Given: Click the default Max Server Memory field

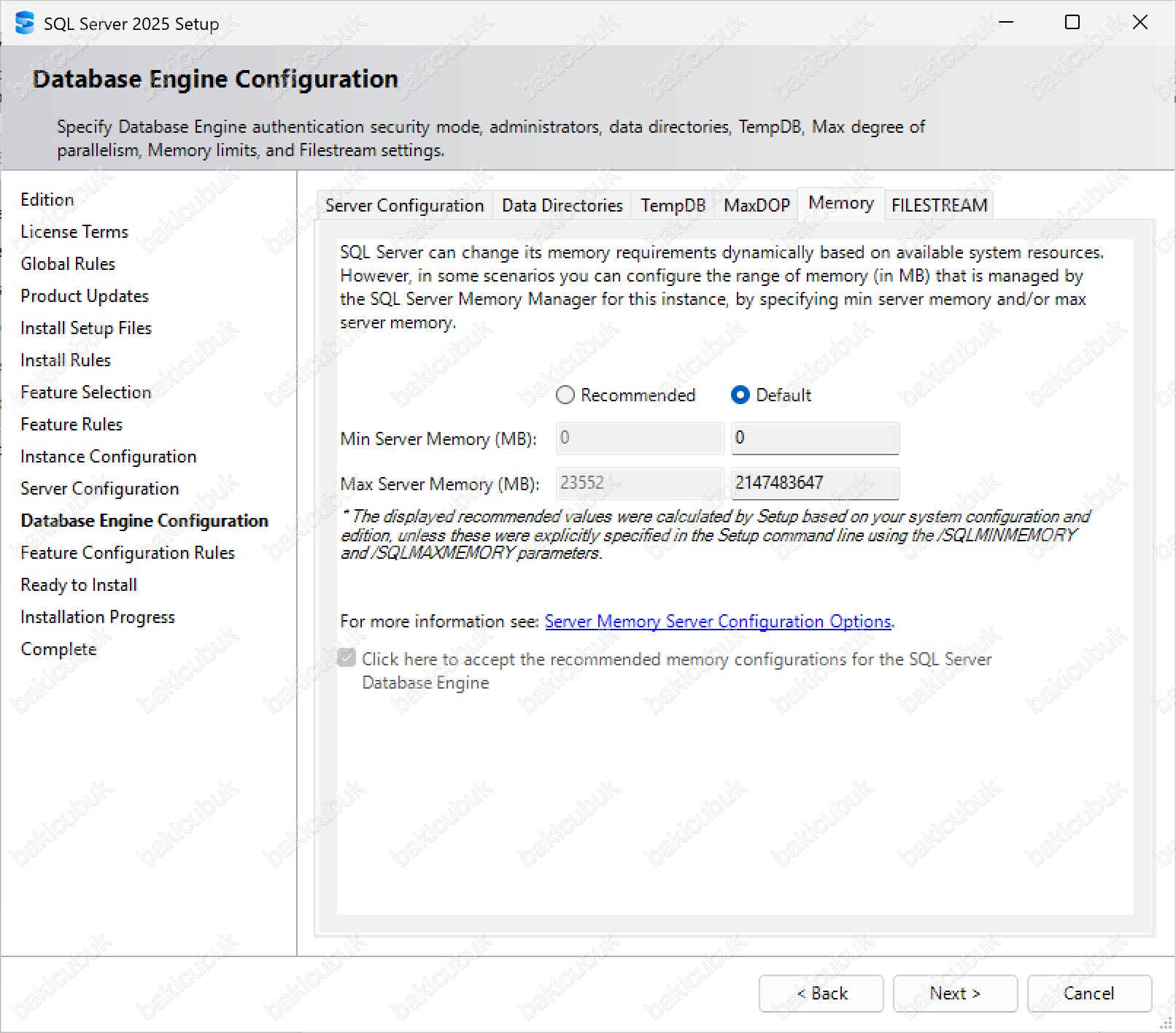Looking at the screenshot, I should [815, 483].
